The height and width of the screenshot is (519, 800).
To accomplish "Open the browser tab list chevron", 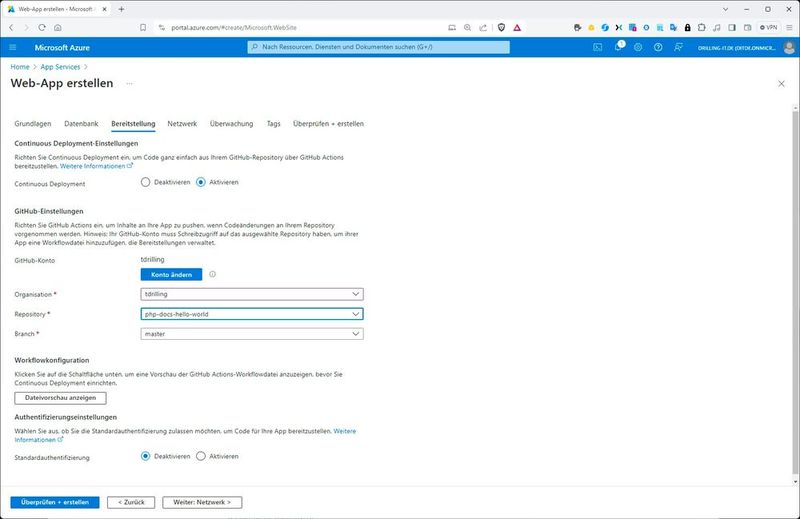I will pos(726,9).
